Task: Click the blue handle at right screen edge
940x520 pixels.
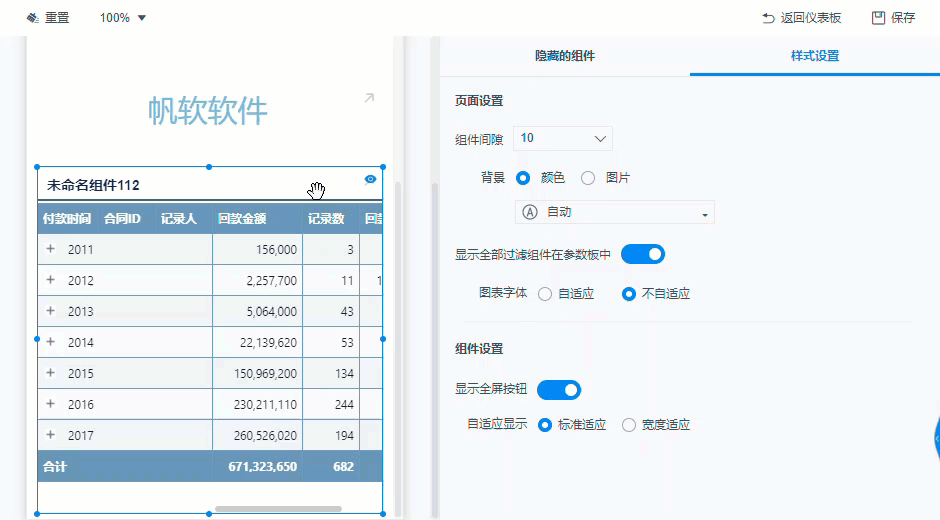Action: [x=937, y=440]
